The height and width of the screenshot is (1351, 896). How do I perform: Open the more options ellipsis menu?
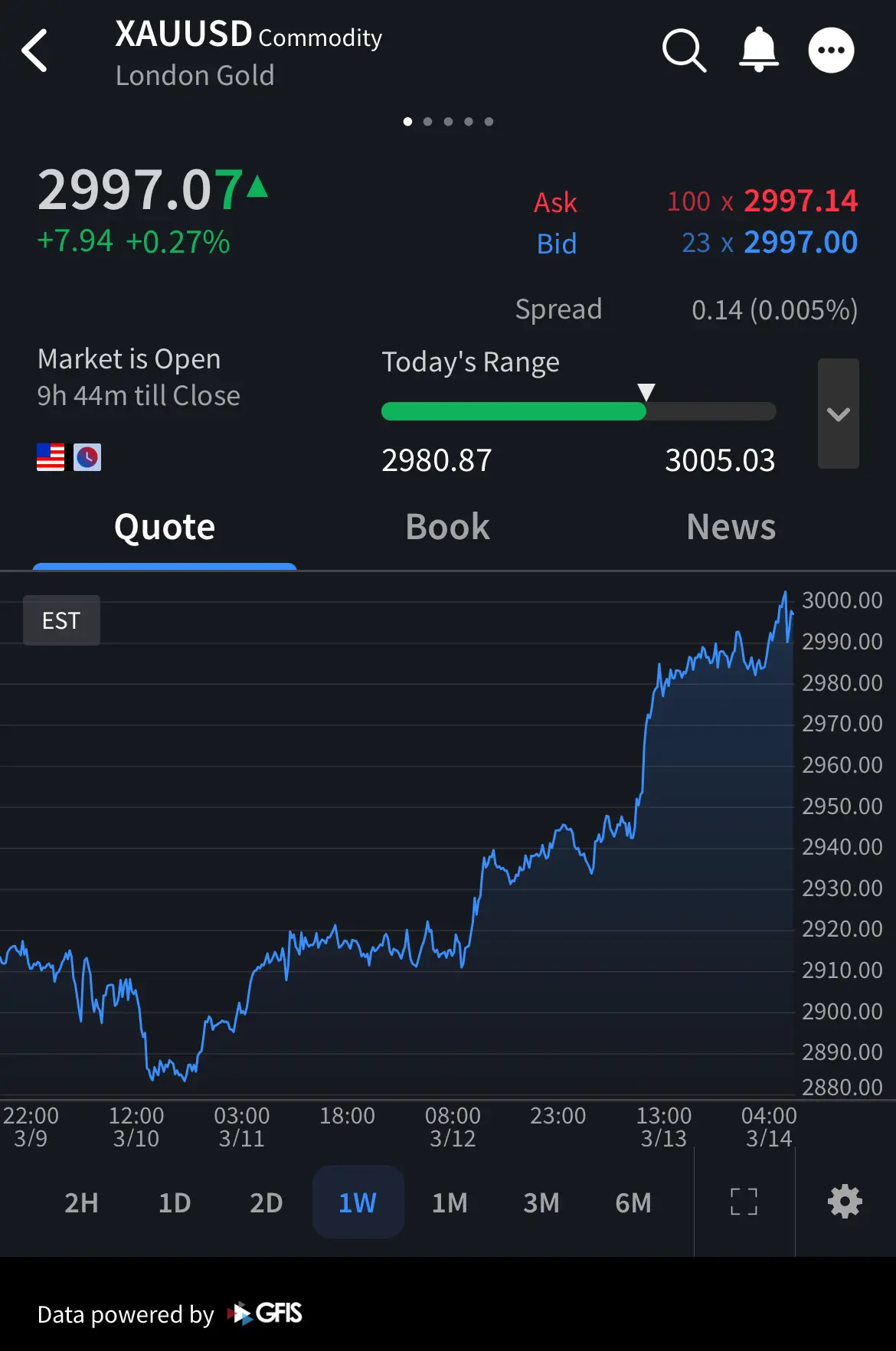(x=831, y=51)
